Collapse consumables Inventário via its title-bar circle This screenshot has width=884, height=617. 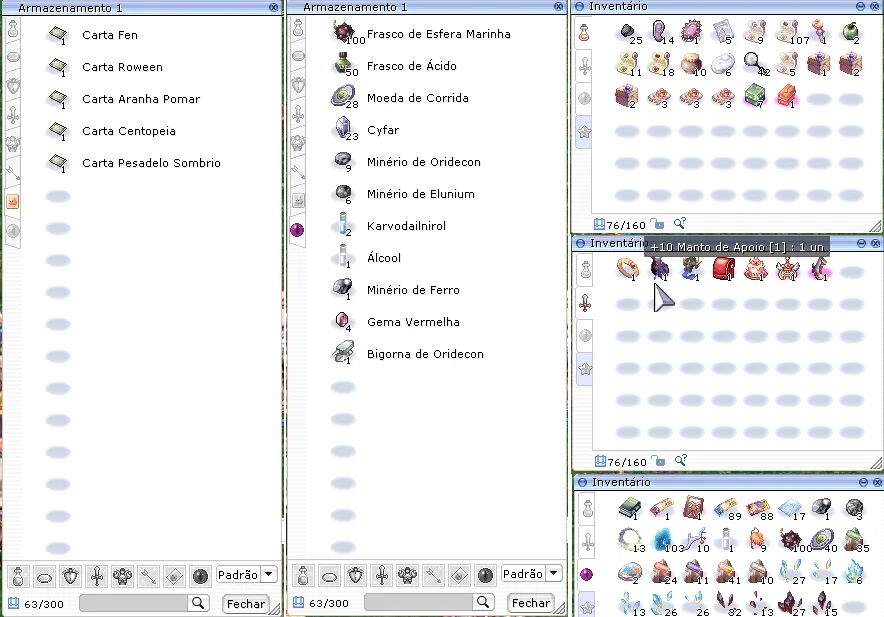(580, 6)
